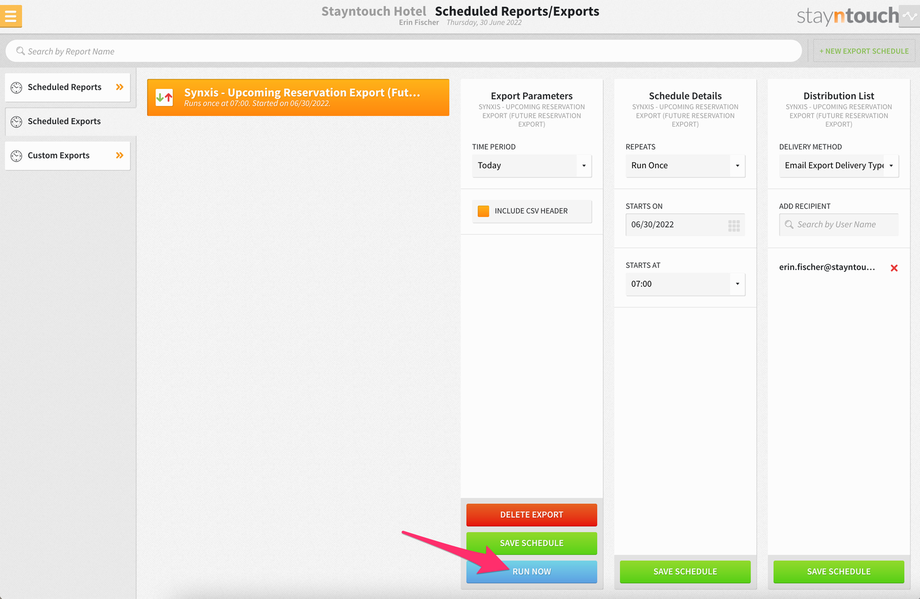This screenshot has height=599, width=920.
Task: Click the stayntouch logo
Action: (x=847, y=16)
